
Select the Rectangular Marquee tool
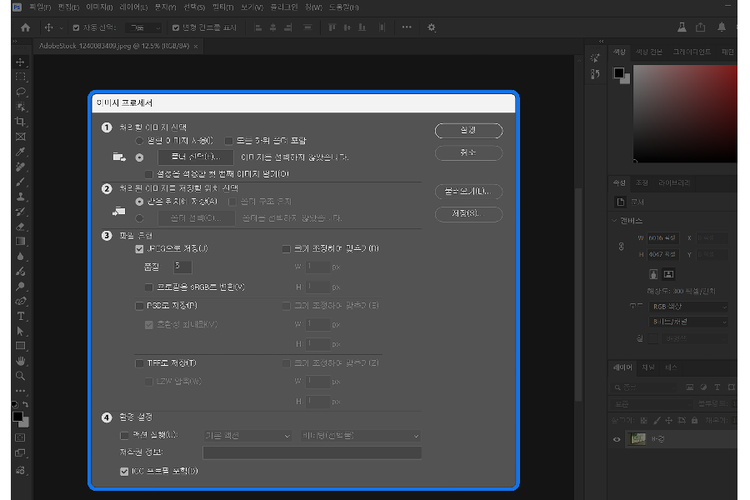[x=21, y=77]
